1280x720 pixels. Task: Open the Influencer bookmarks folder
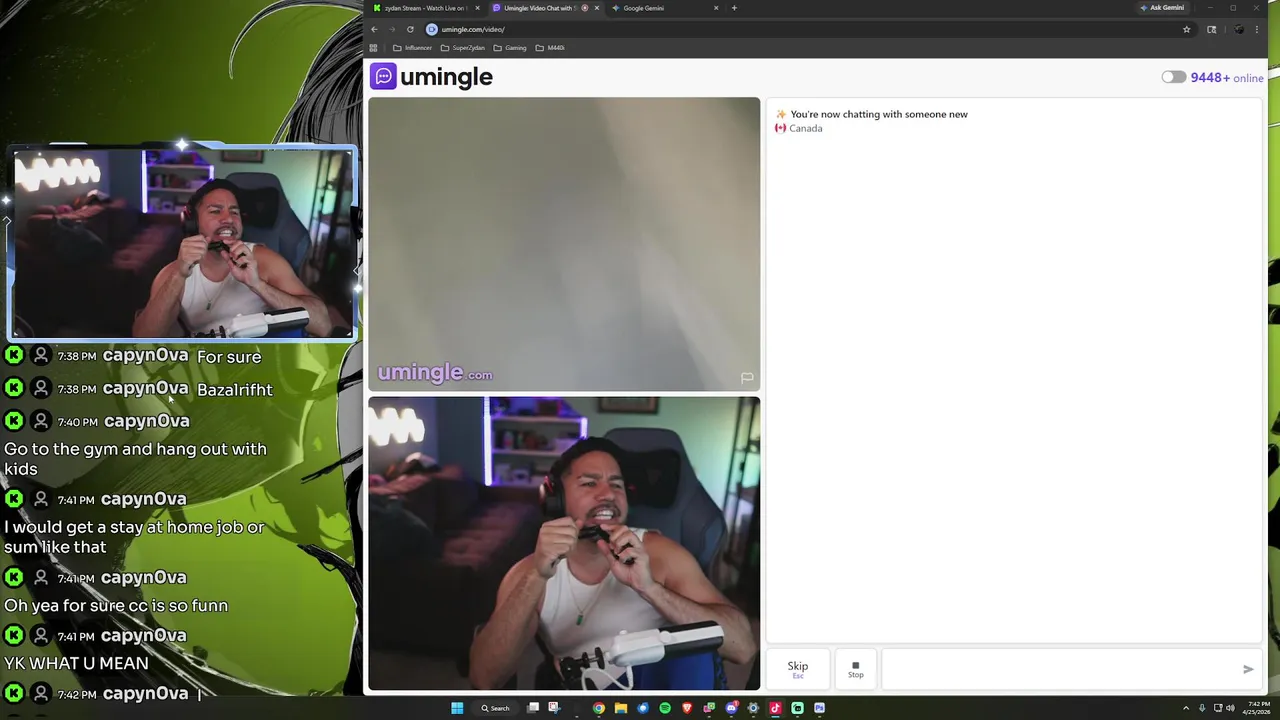(412, 48)
